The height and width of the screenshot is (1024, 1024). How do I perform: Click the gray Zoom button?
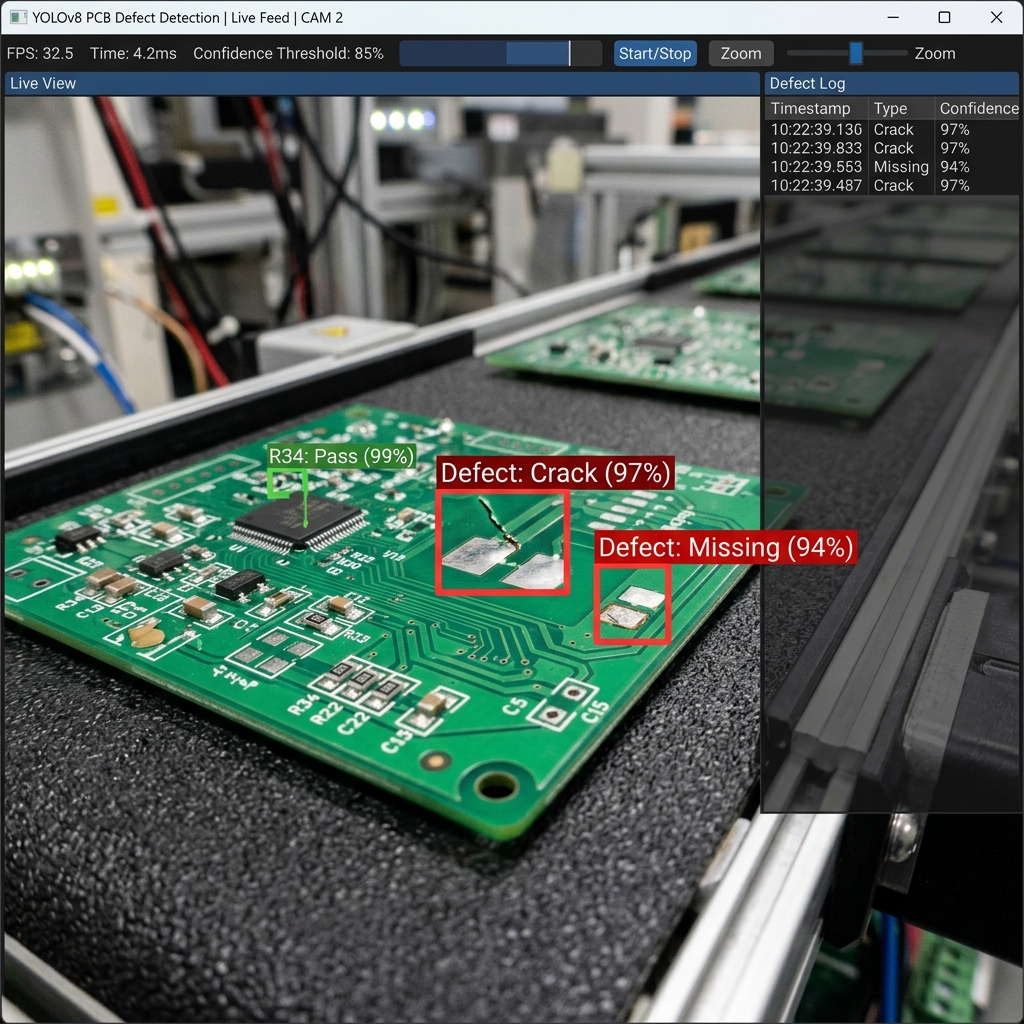point(741,54)
